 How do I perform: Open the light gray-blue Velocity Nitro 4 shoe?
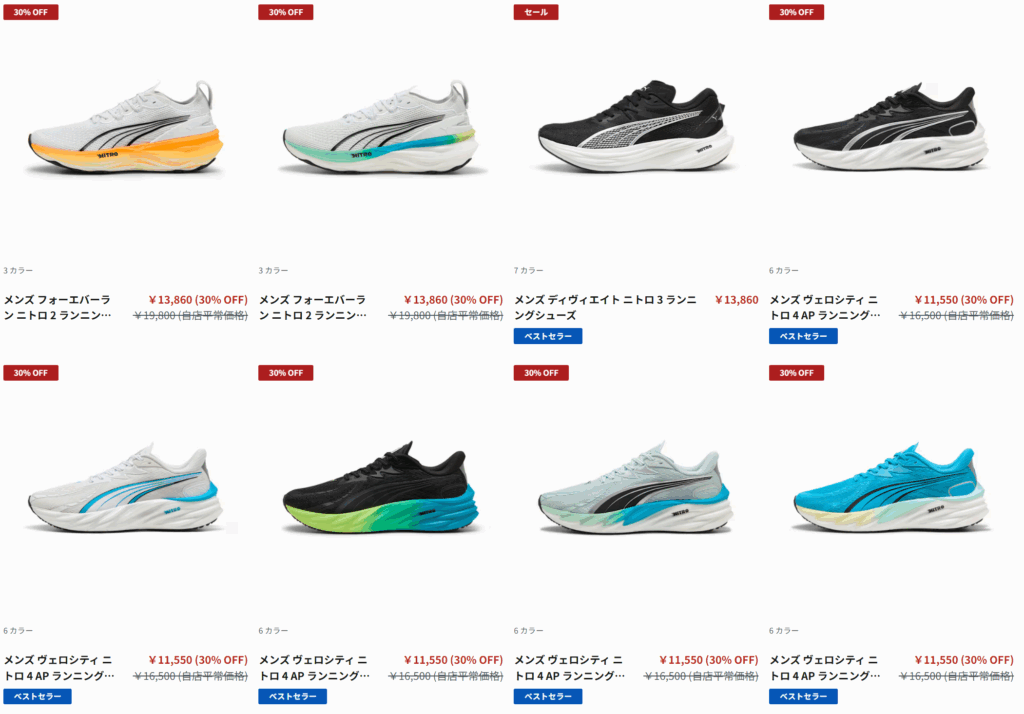tap(636, 487)
